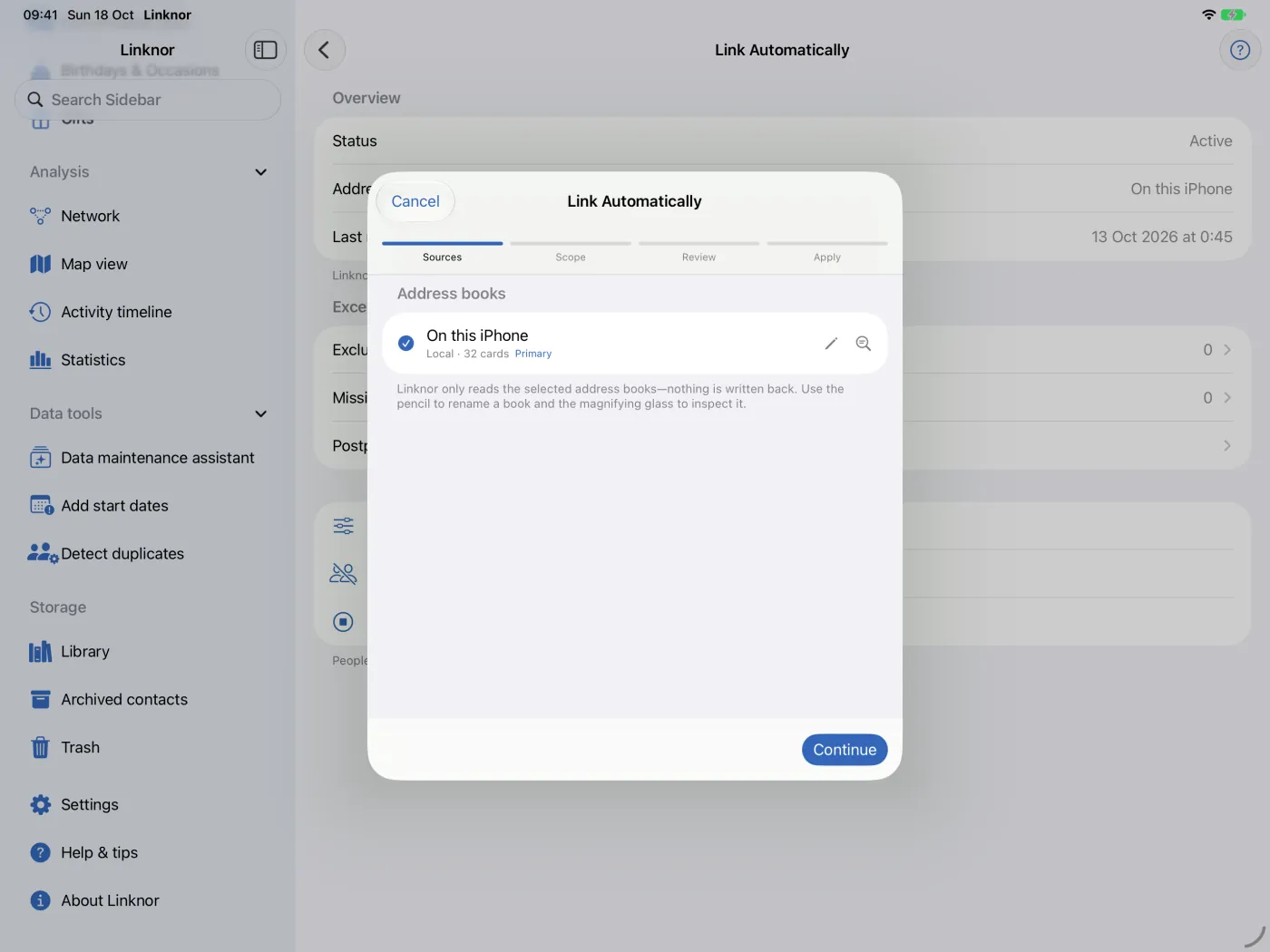1270x952 pixels.
Task: Open the help question mark icon
Action: pos(1240,50)
